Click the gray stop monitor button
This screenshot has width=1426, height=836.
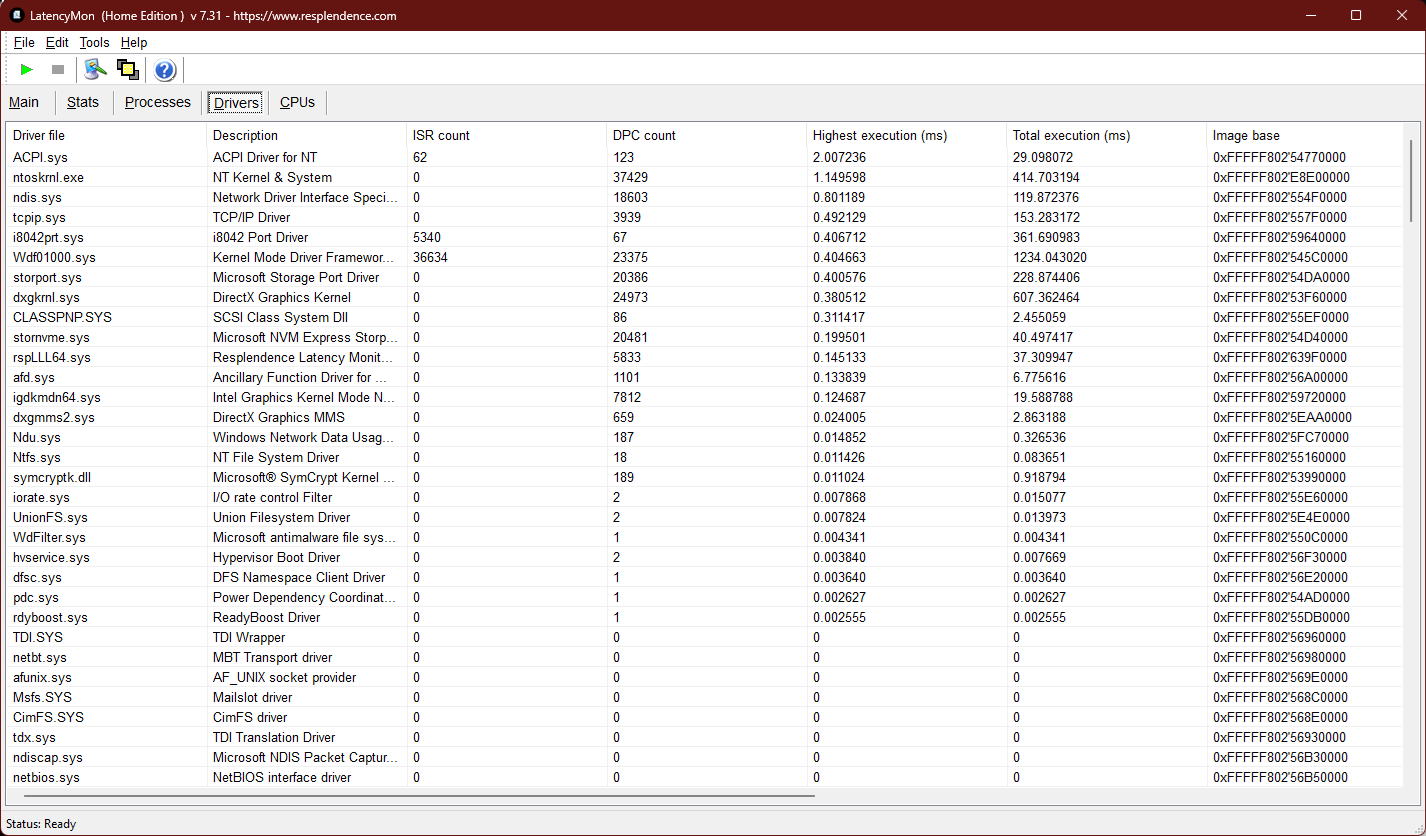tap(58, 70)
